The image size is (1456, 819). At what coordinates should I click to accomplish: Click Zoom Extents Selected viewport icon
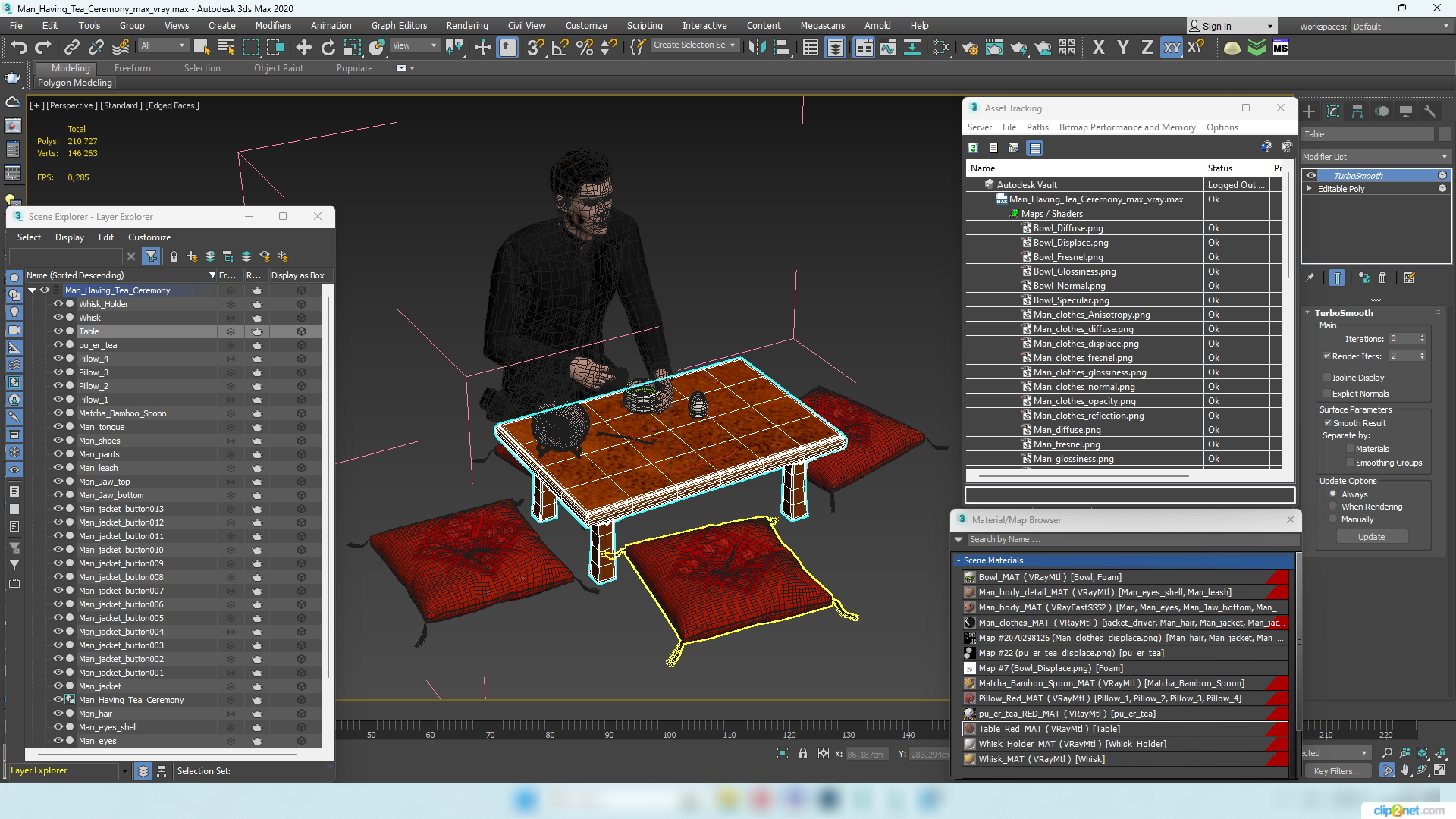tap(1423, 753)
